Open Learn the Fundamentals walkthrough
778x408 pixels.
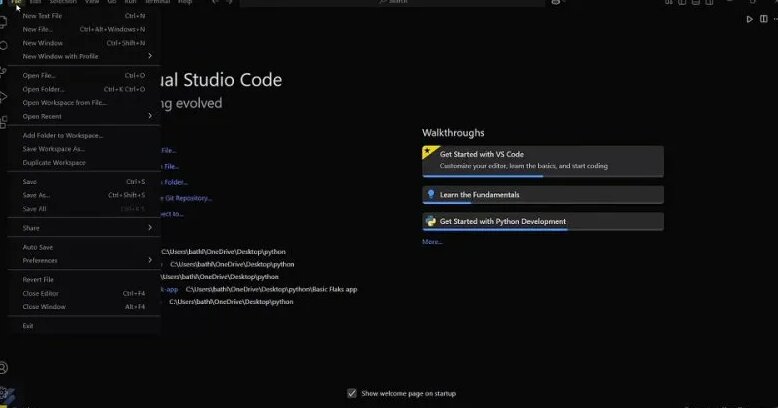pos(543,195)
